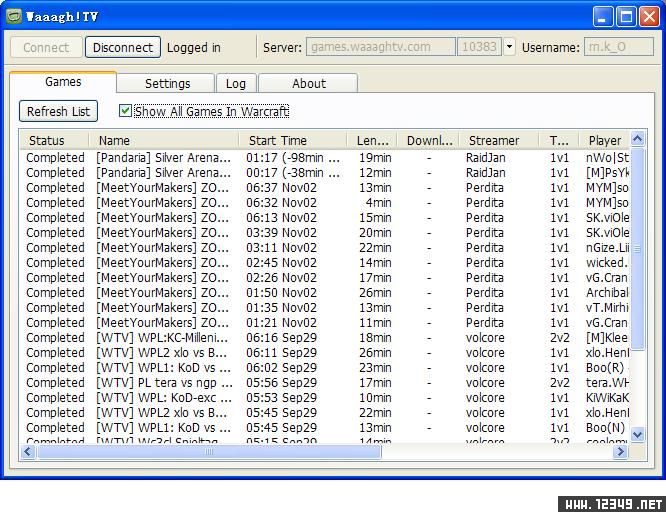Select MeetYourMakers game at 02:45 Nov02

click(x=325, y=263)
